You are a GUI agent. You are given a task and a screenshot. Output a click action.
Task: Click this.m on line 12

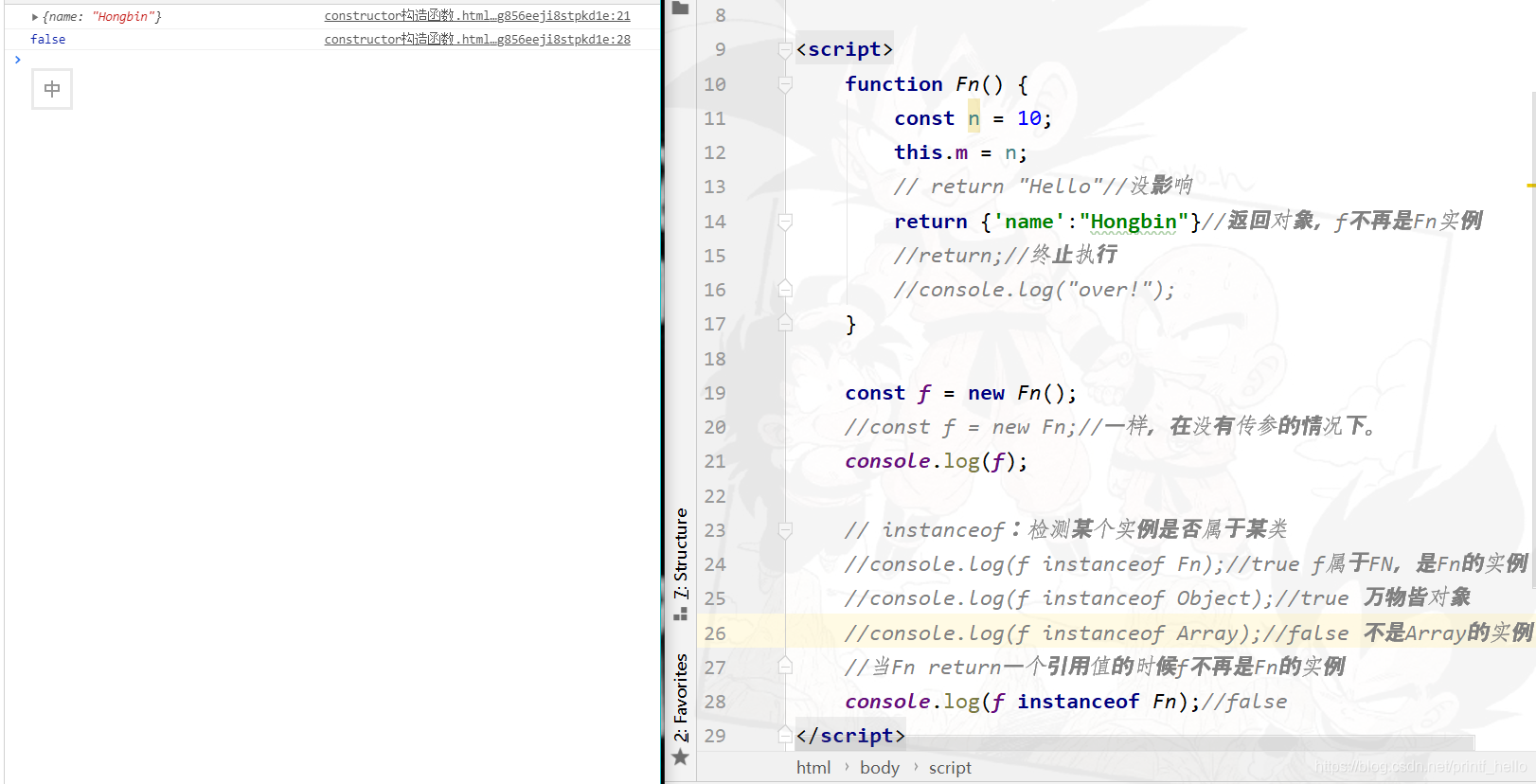[931, 152]
